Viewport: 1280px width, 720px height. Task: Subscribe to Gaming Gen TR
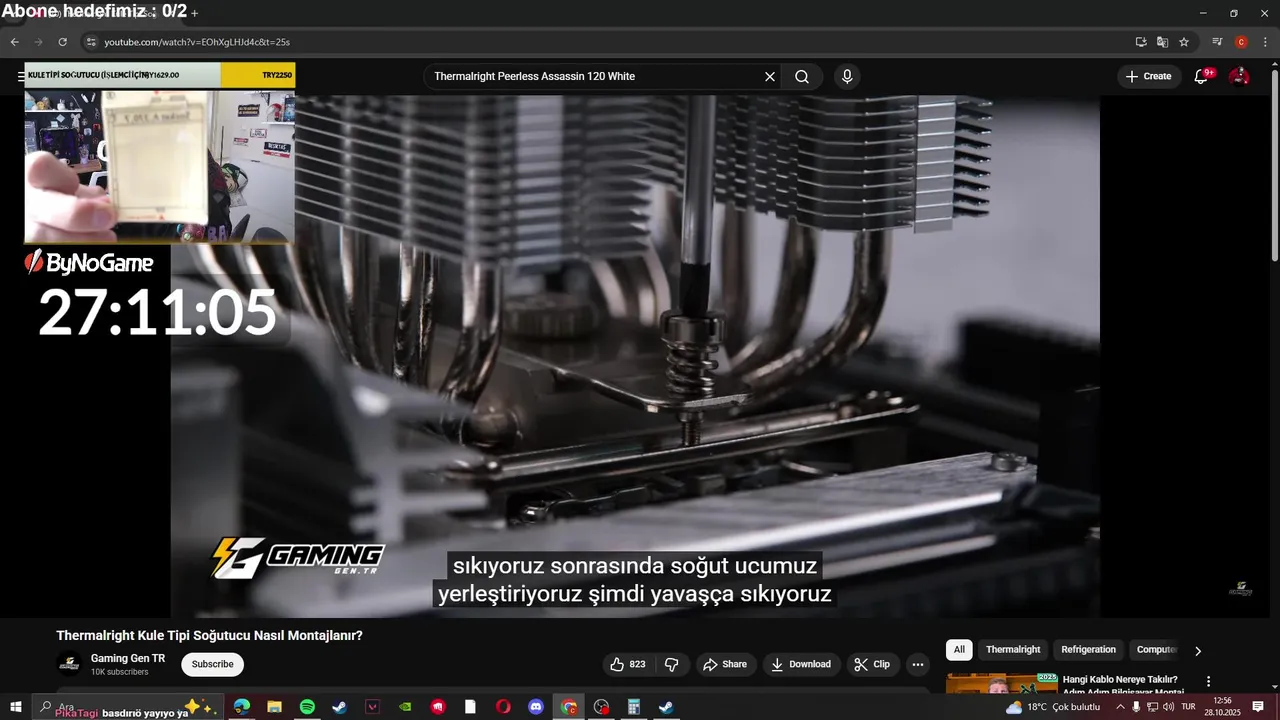(212, 664)
